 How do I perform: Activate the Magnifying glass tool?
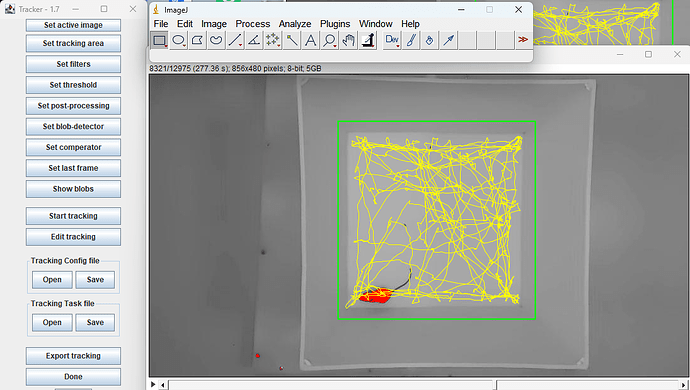(x=330, y=40)
